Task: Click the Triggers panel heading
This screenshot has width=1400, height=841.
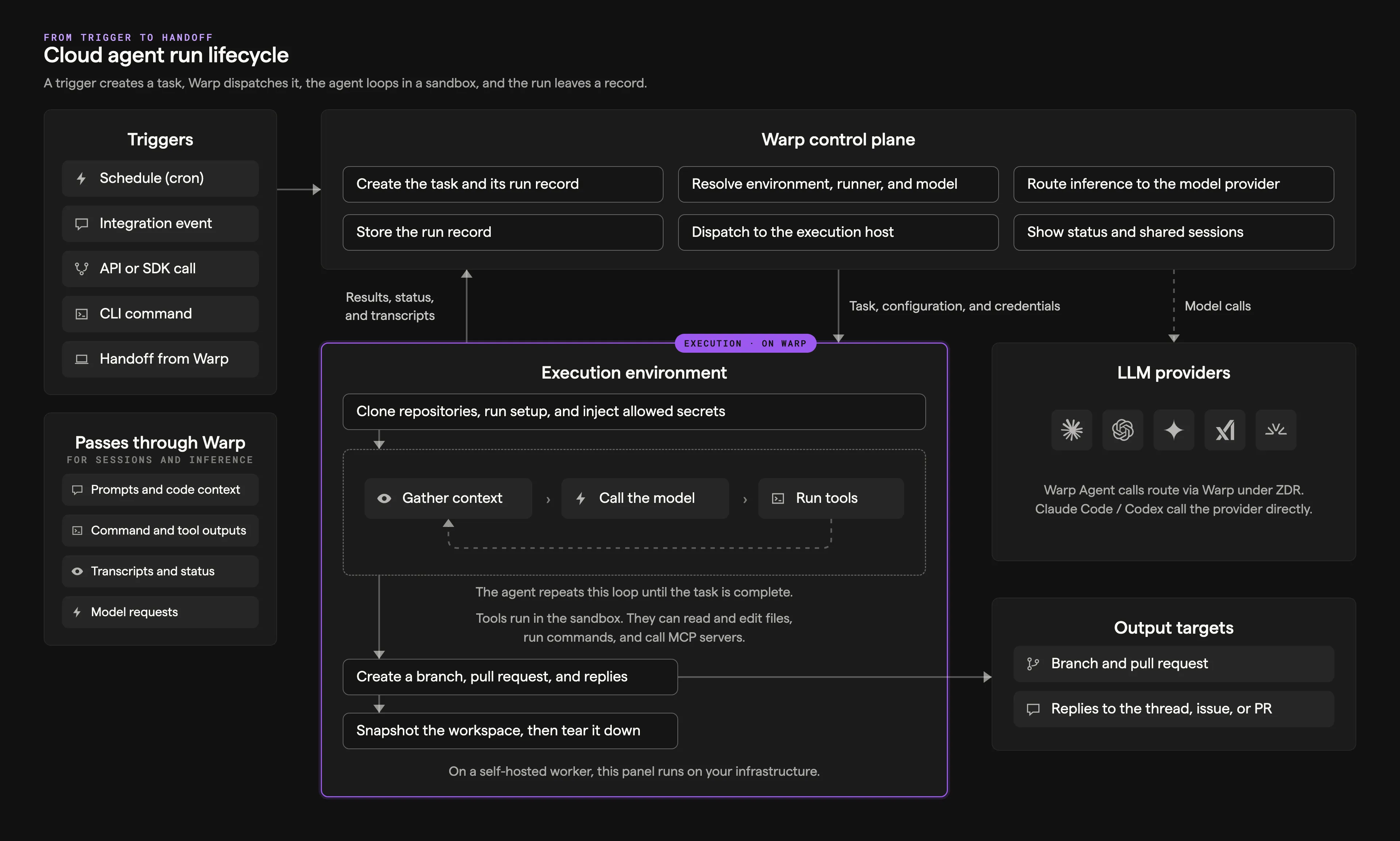Action: pos(160,140)
